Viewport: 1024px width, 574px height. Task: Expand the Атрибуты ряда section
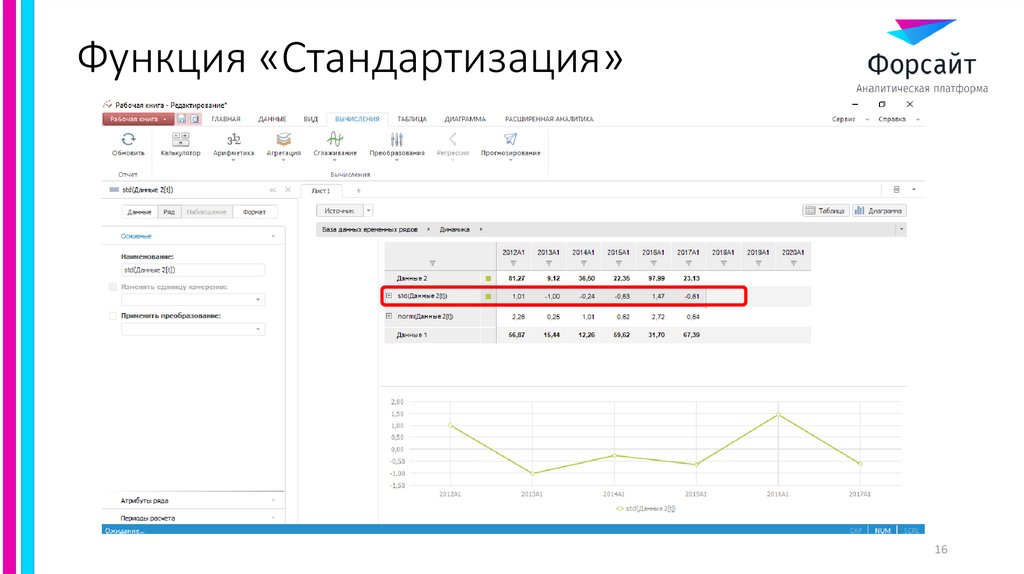tap(193, 500)
